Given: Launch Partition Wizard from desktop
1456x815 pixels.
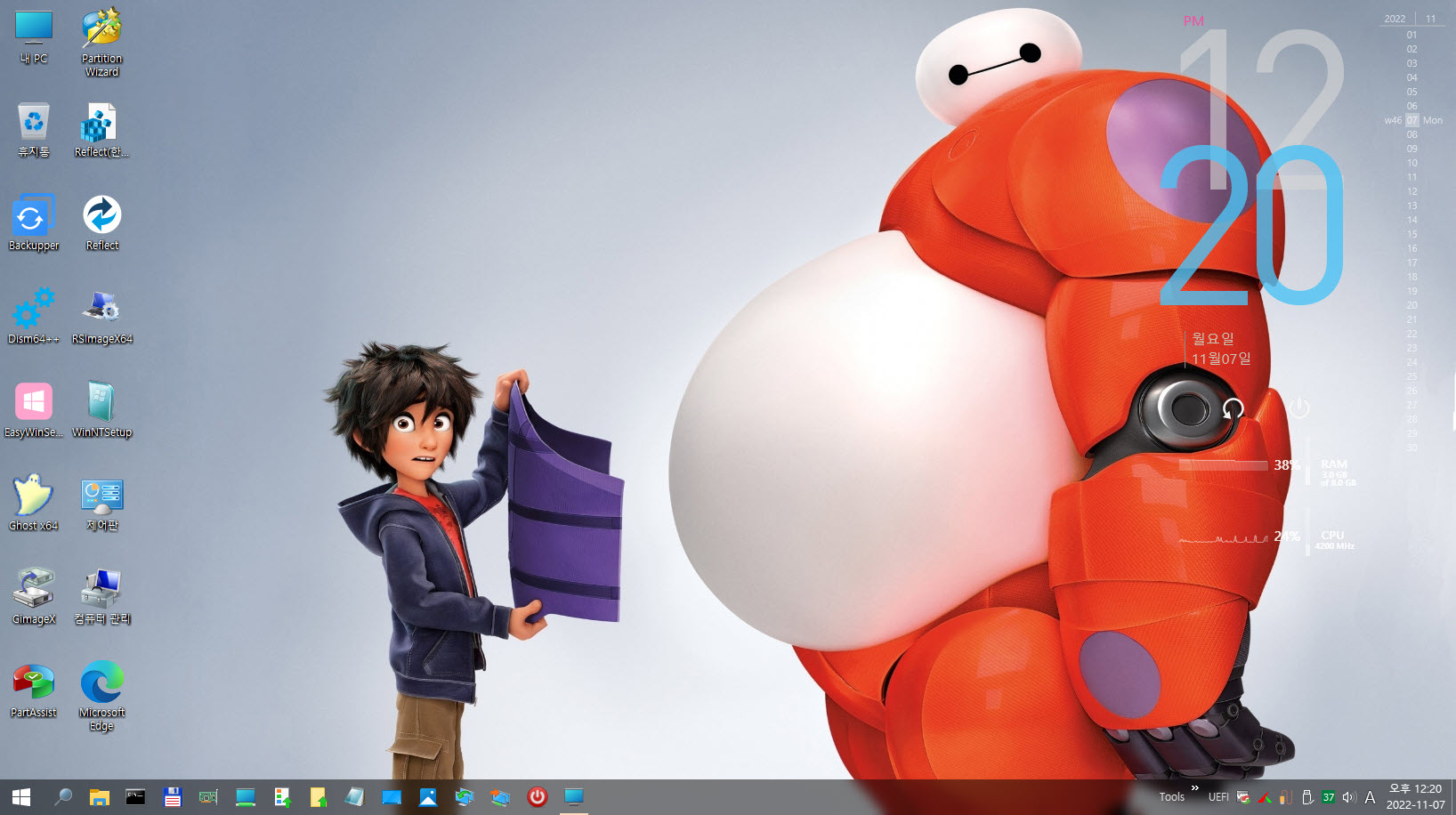Looking at the screenshot, I should 101,43.
